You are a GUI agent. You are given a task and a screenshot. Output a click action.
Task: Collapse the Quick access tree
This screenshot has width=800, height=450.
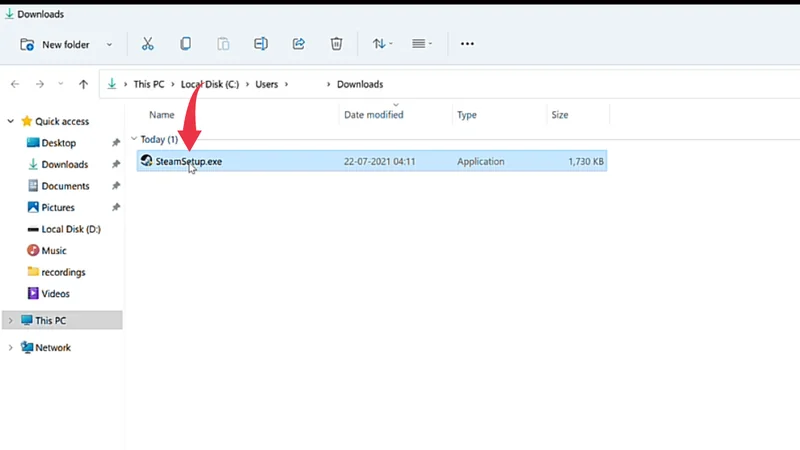click(11, 121)
